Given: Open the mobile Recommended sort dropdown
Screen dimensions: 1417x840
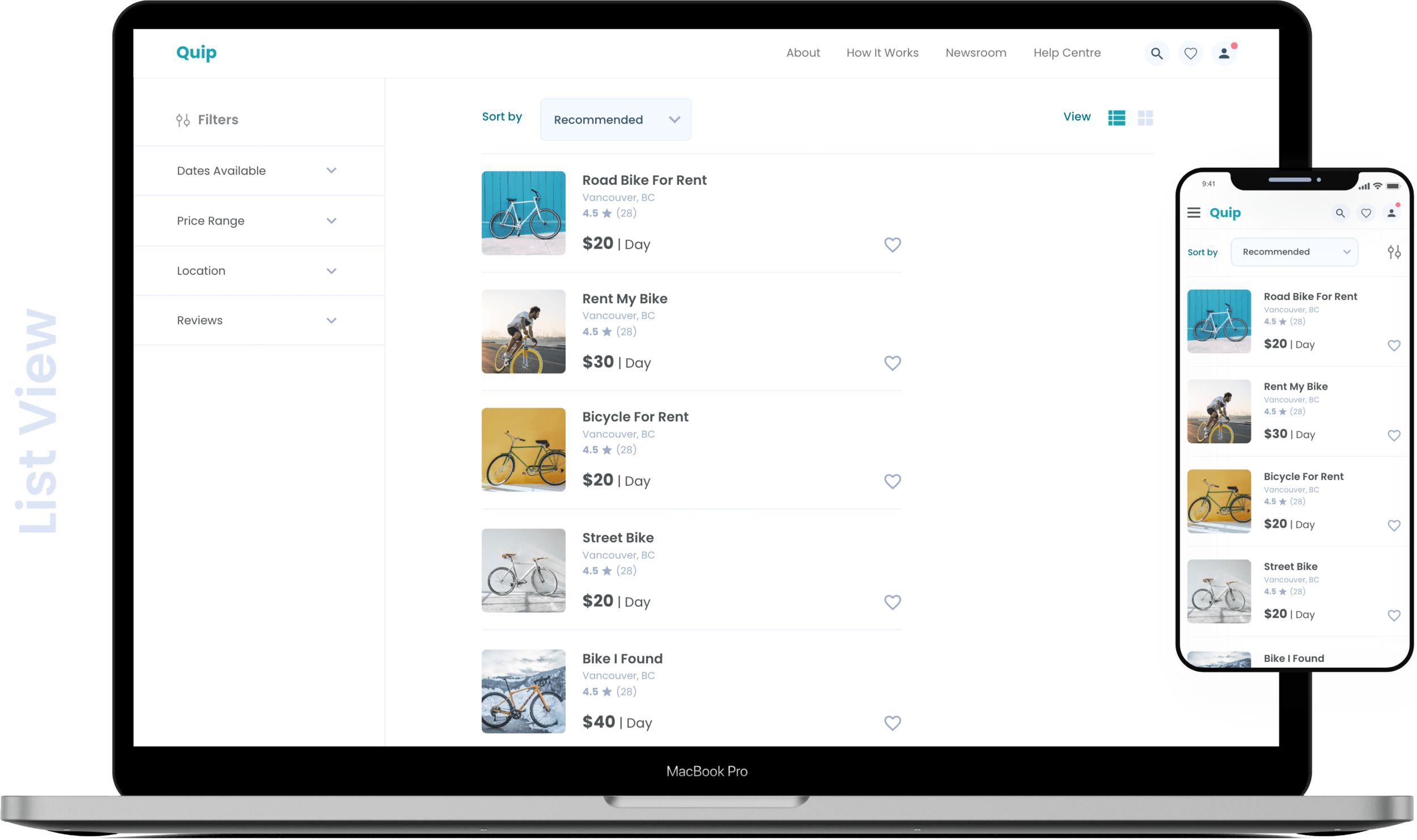Looking at the screenshot, I should pyautogui.click(x=1294, y=252).
